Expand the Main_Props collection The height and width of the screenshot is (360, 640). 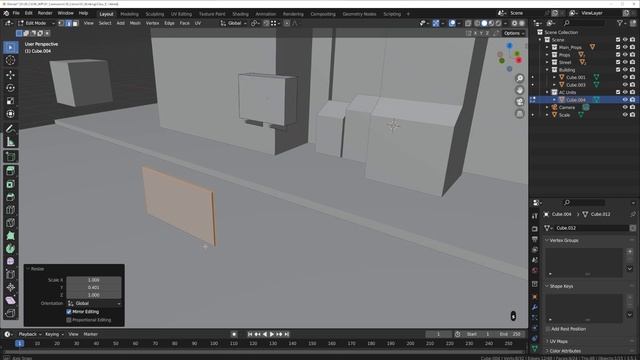pos(547,47)
